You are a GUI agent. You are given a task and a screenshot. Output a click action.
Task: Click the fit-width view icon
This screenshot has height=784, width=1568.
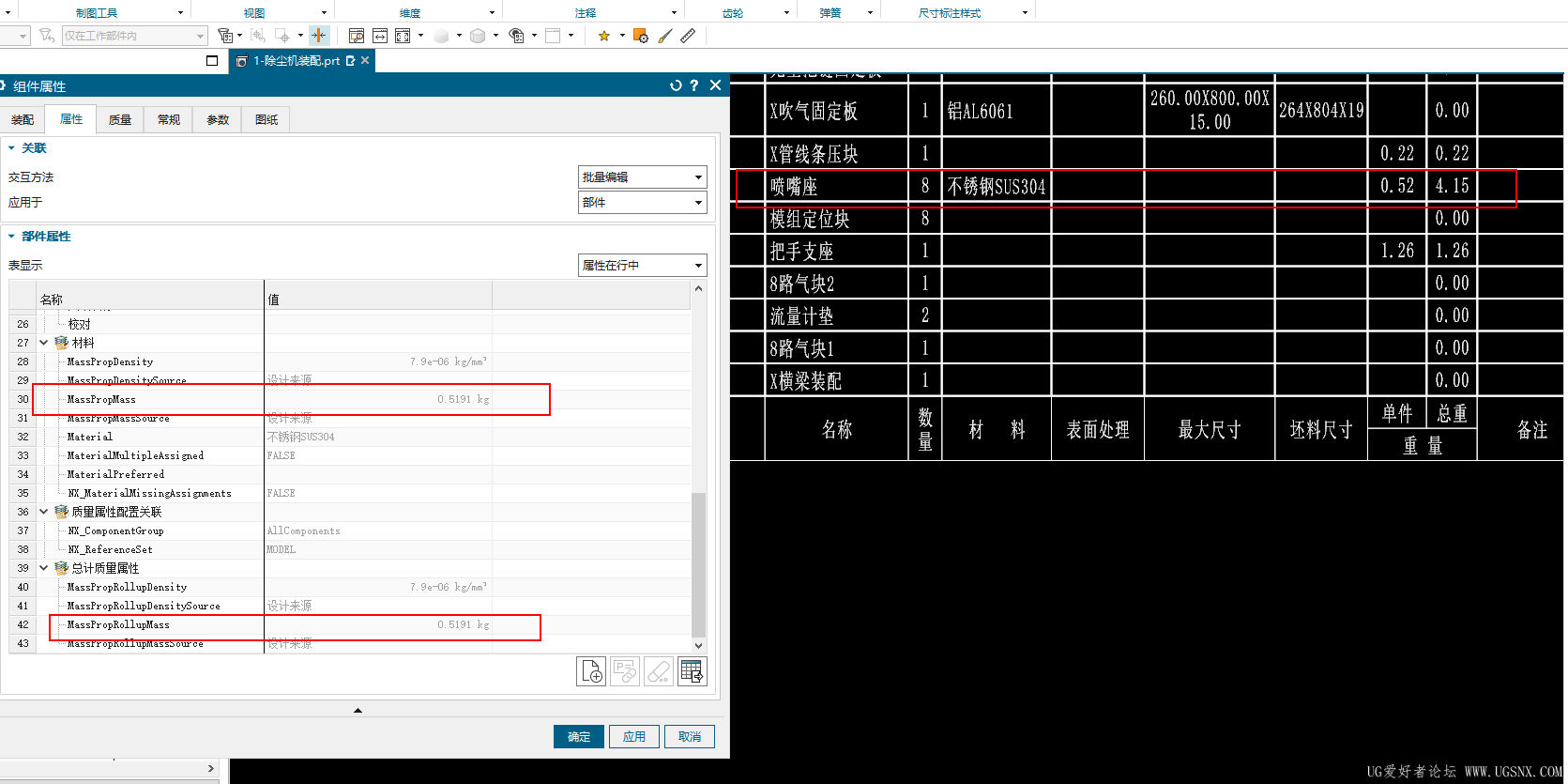380,36
